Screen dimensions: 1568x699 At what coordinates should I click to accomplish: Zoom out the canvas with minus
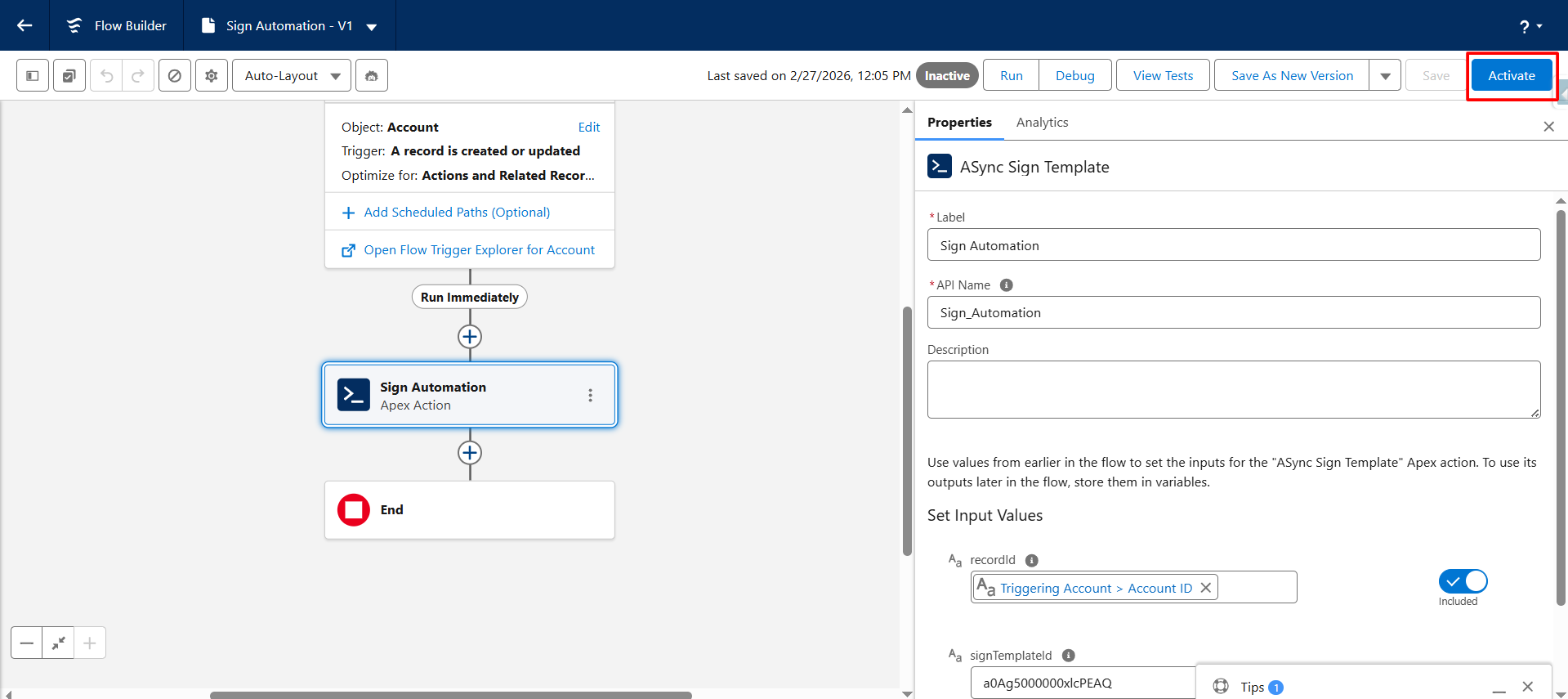[x=27, y=643]
